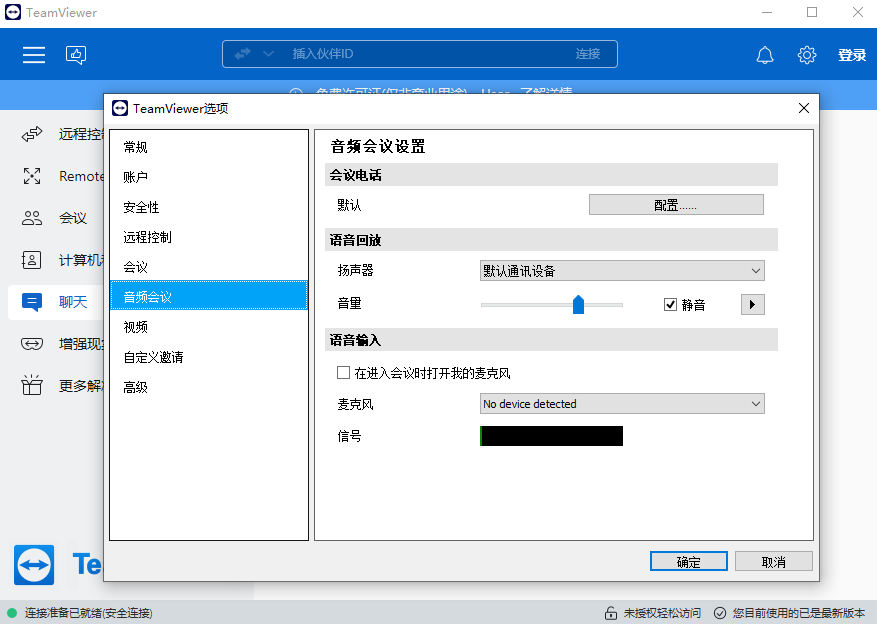Enable microphone on meeting join checkbox
Image resolution: width=877 pixels, height=624 pixels.
tap(343, 372)
